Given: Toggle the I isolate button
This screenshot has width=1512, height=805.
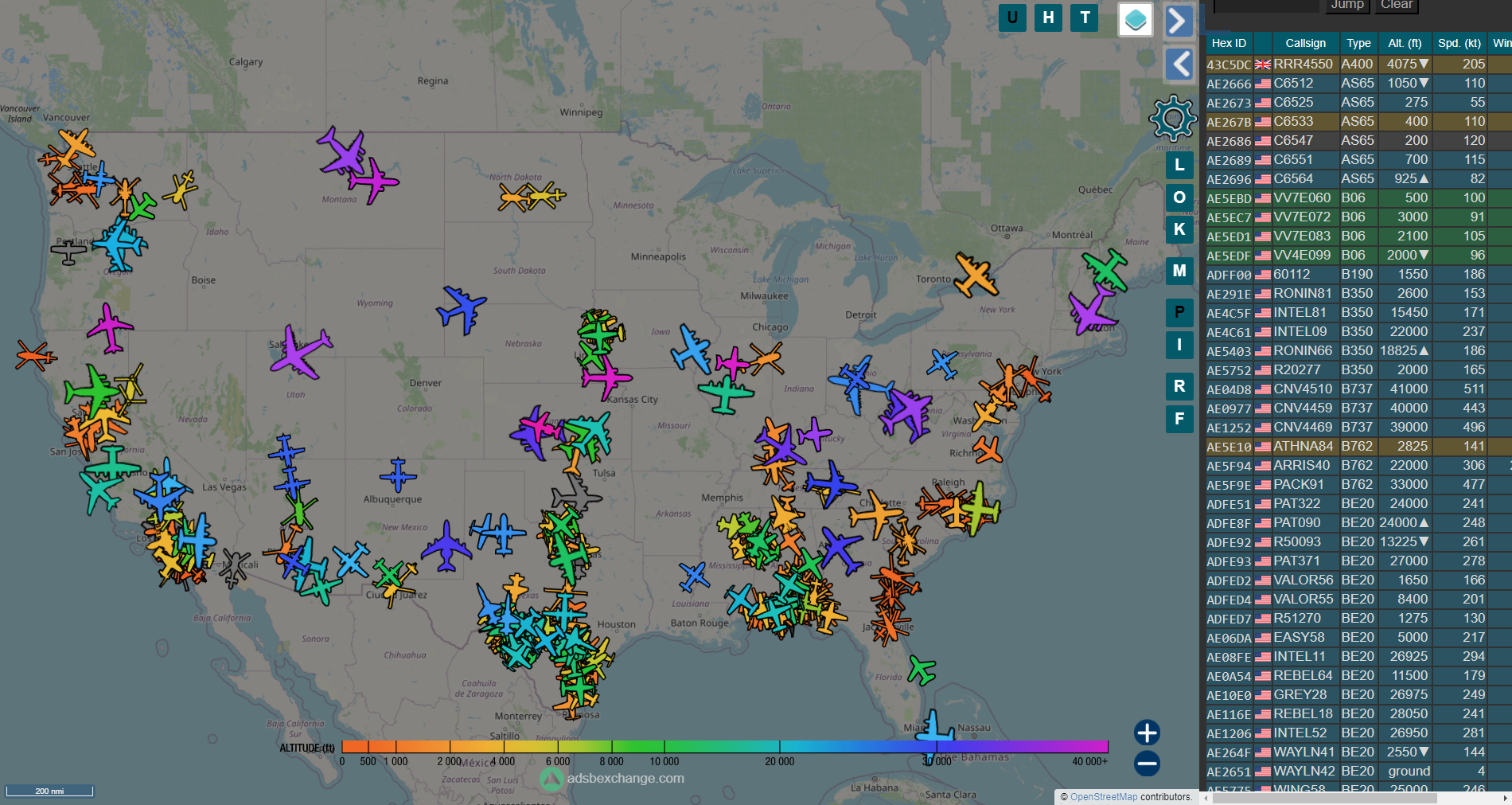Looking at the screenshot, I should [1179, 345].
